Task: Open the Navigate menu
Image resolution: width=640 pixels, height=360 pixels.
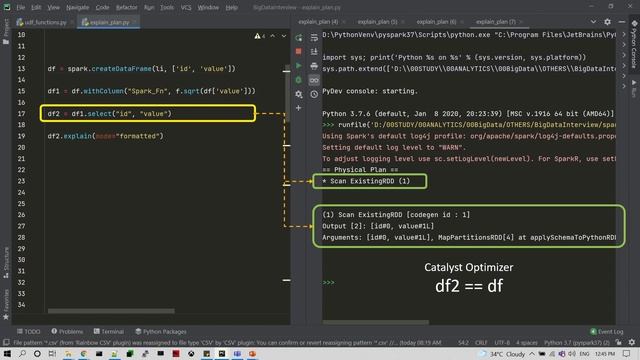Action: pos(78,7)
